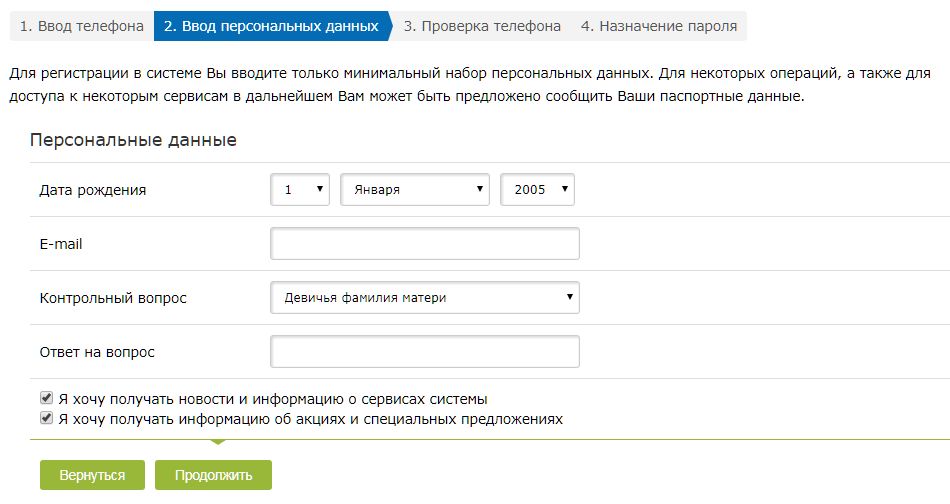
Task: Expand the birth month dropdown Января
Action: tap(414, 190)
